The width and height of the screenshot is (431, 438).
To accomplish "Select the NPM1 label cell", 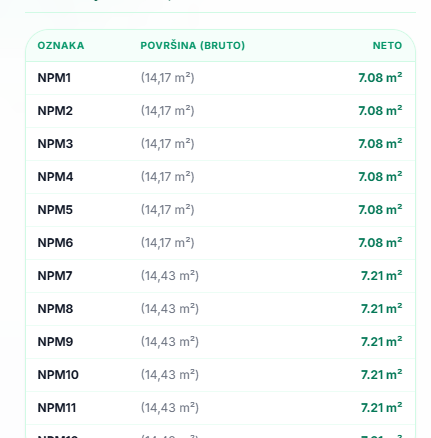I will coord(54,78).
